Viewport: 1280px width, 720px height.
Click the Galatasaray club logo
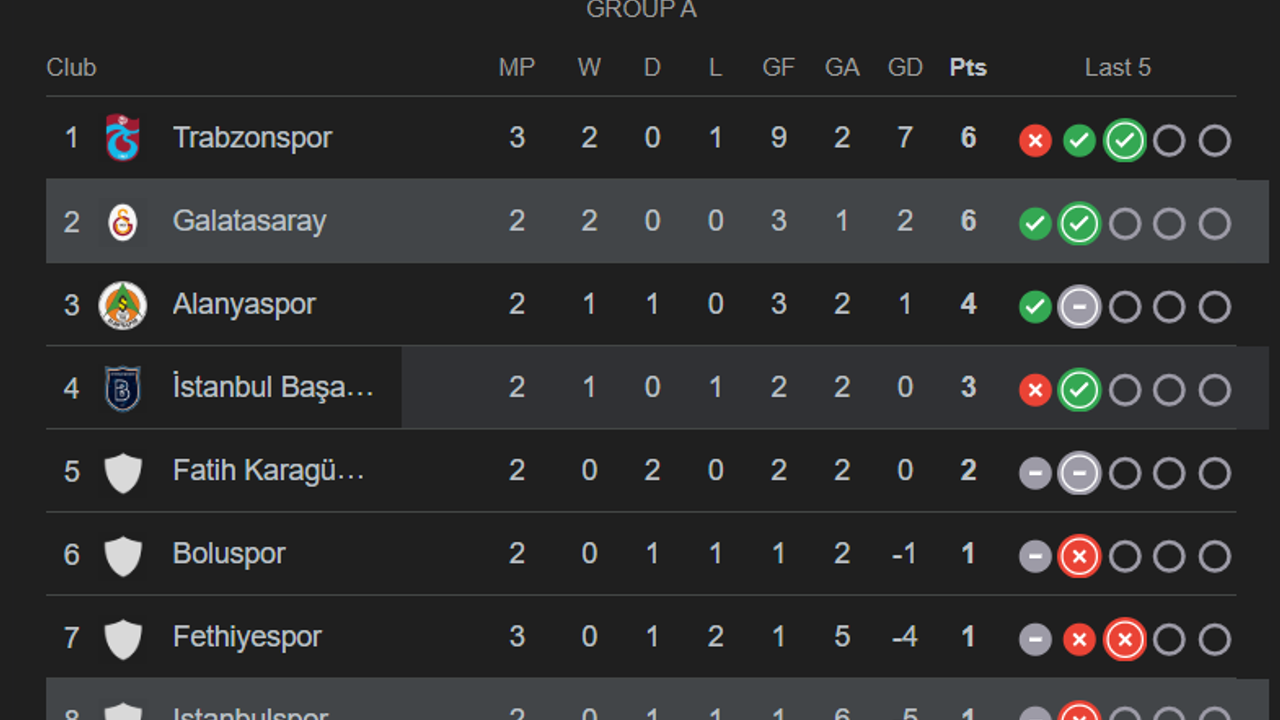[x=123, y=222]
